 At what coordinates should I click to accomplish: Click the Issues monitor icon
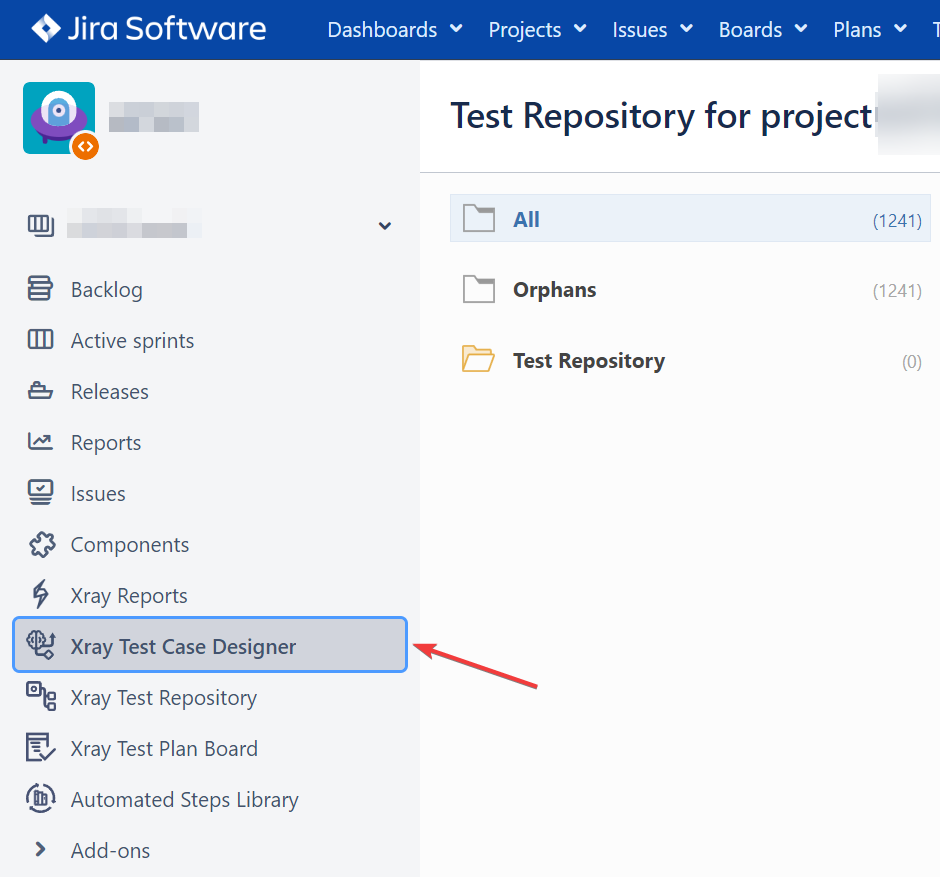coord(40,493)
